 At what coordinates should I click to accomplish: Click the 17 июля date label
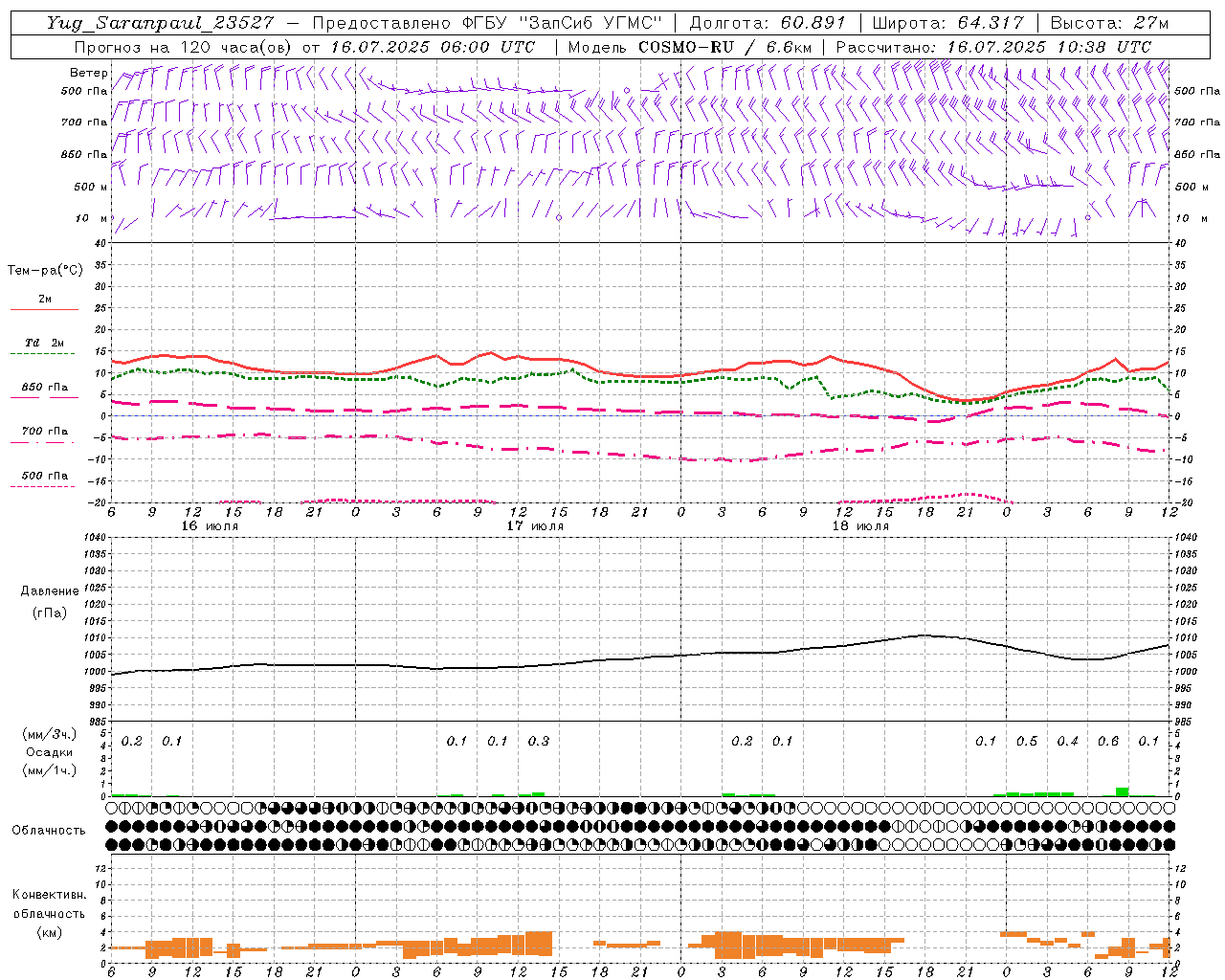(535, 526)
